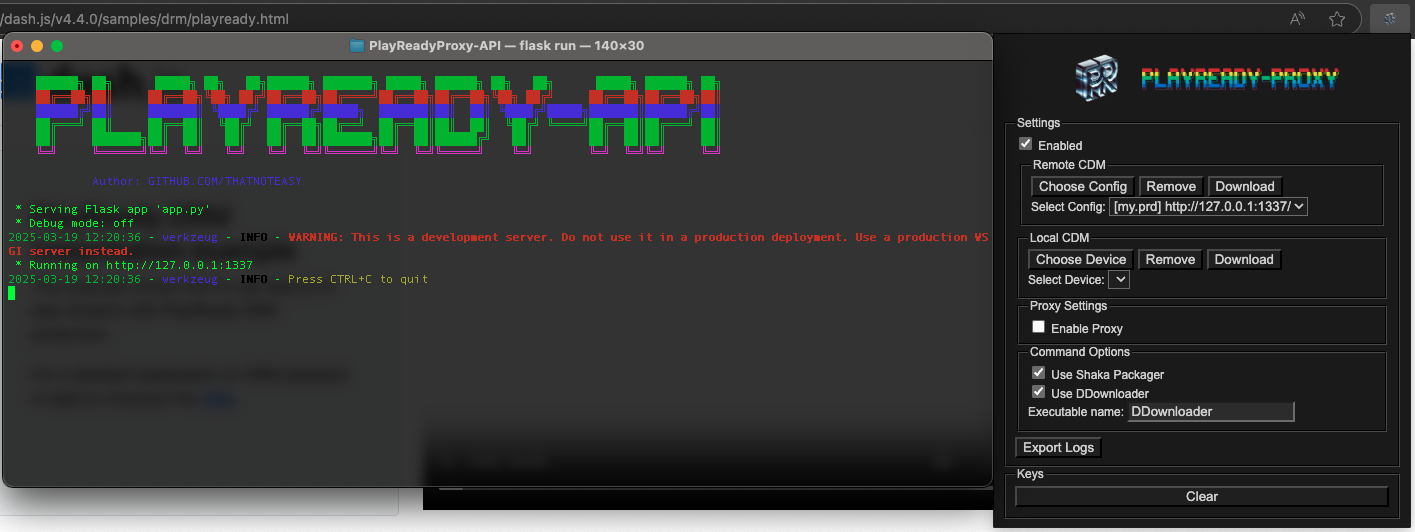Screen dimensions: 1415x532
Task: Click the 'Debug mode: off' terminal line
Action: click(x=74, y=224)
